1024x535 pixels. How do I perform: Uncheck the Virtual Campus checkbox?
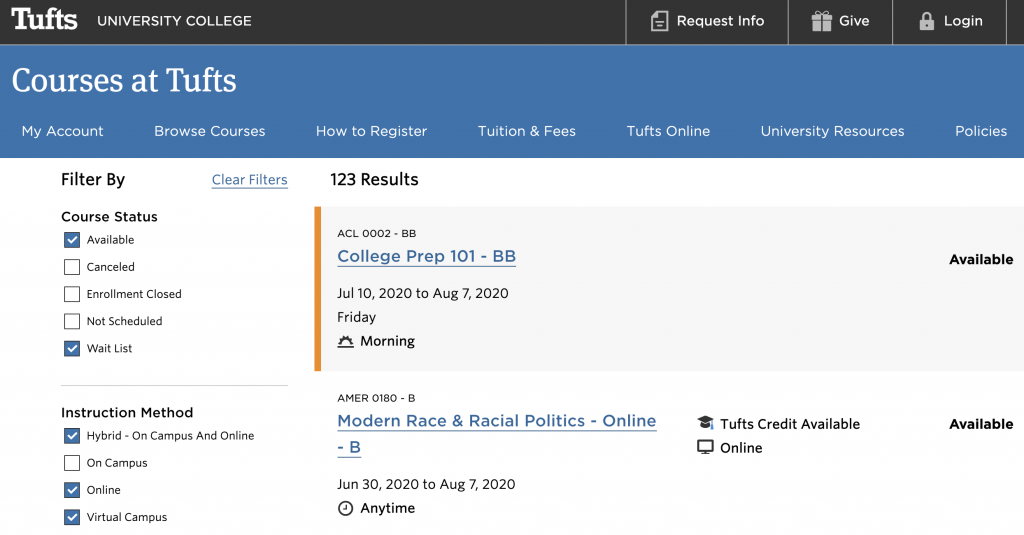72,517
